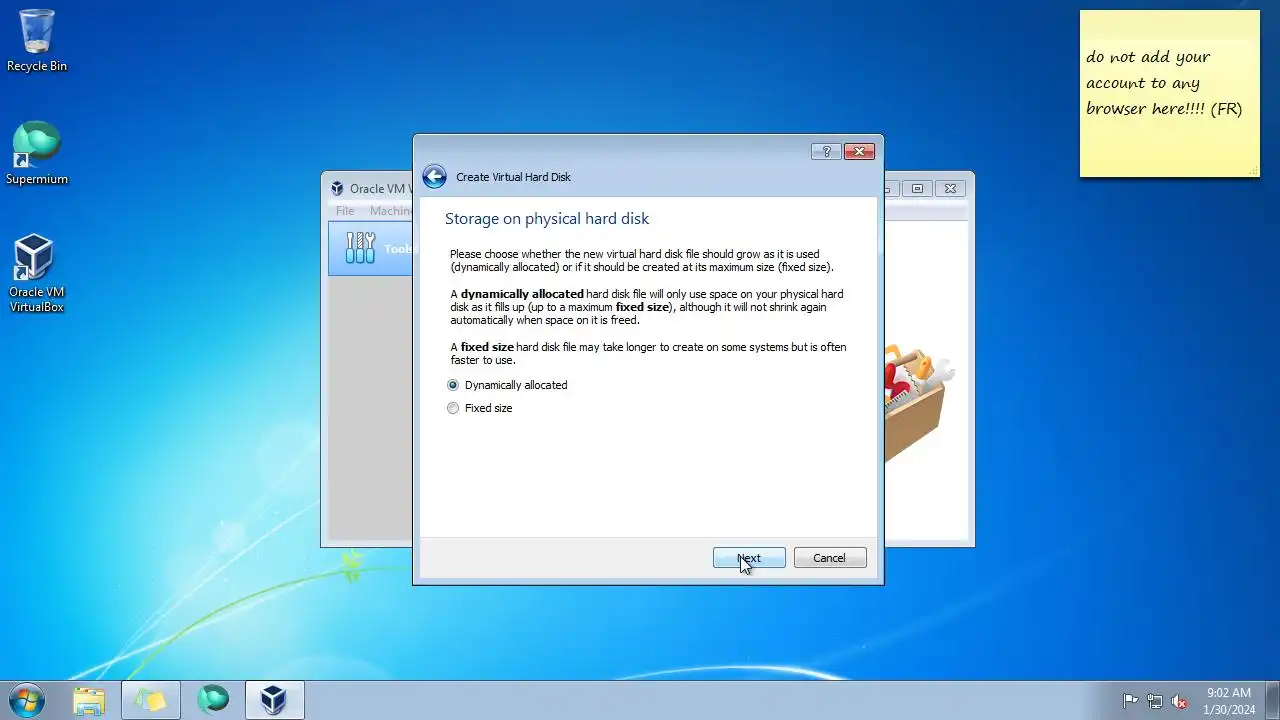Maximize the VirtualBox Manager window
Viewport: 1280px width, 720px height.
coord(917,188)
